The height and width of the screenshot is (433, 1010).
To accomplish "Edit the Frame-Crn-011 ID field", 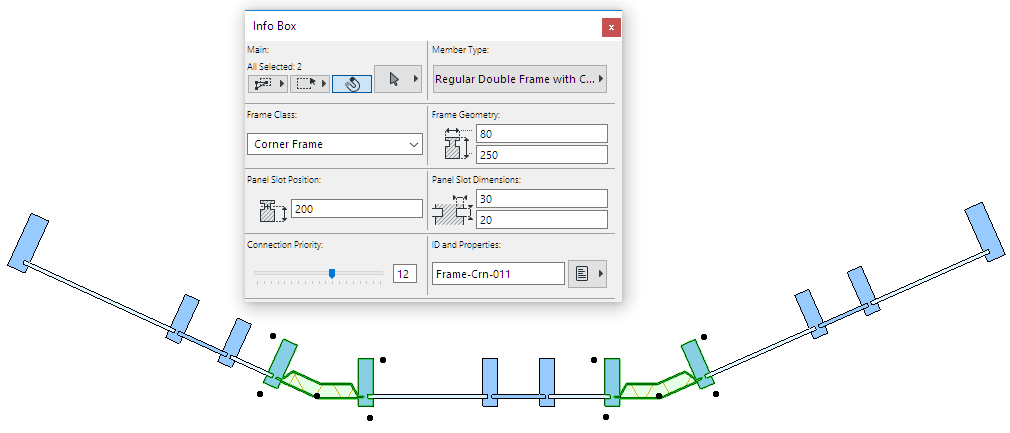I will pos(499,274).
